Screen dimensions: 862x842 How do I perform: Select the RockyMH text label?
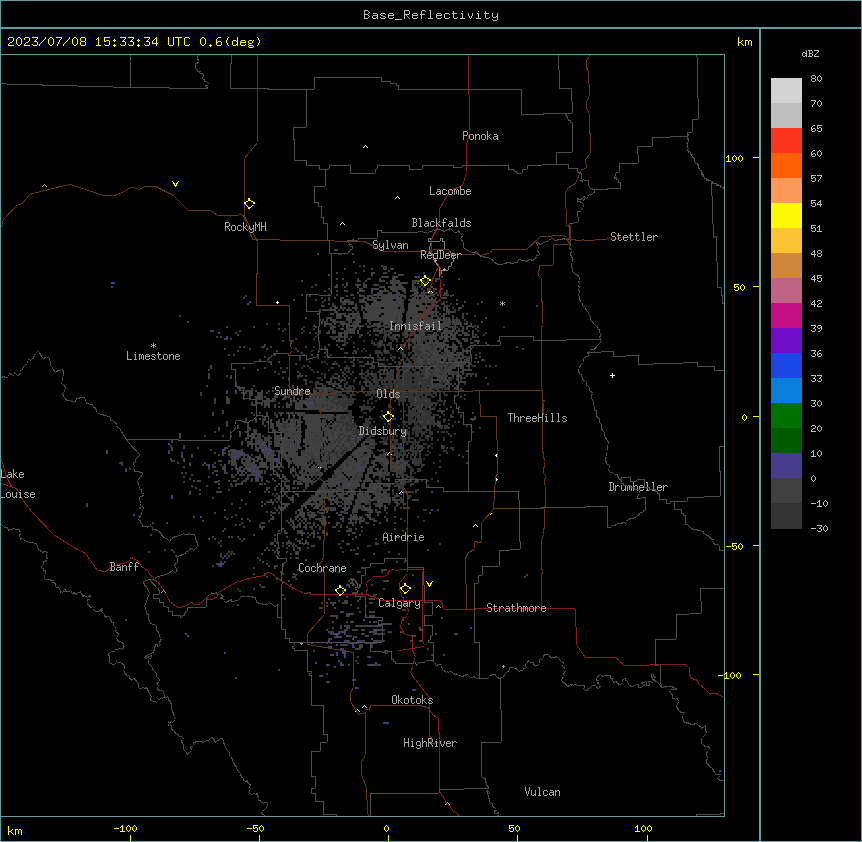point(245,227)
